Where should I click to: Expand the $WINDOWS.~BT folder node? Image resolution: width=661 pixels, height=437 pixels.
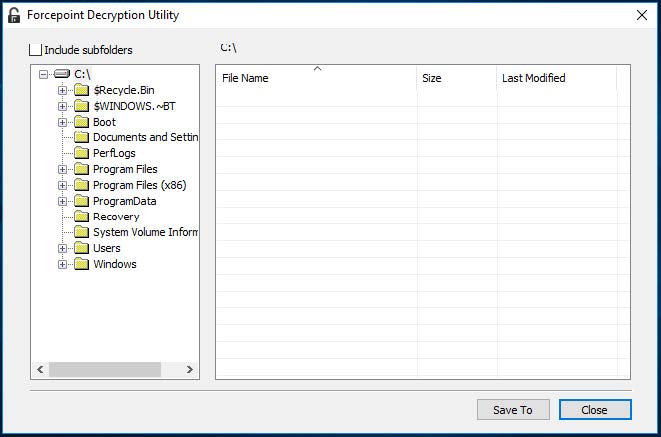coord(63,106)
